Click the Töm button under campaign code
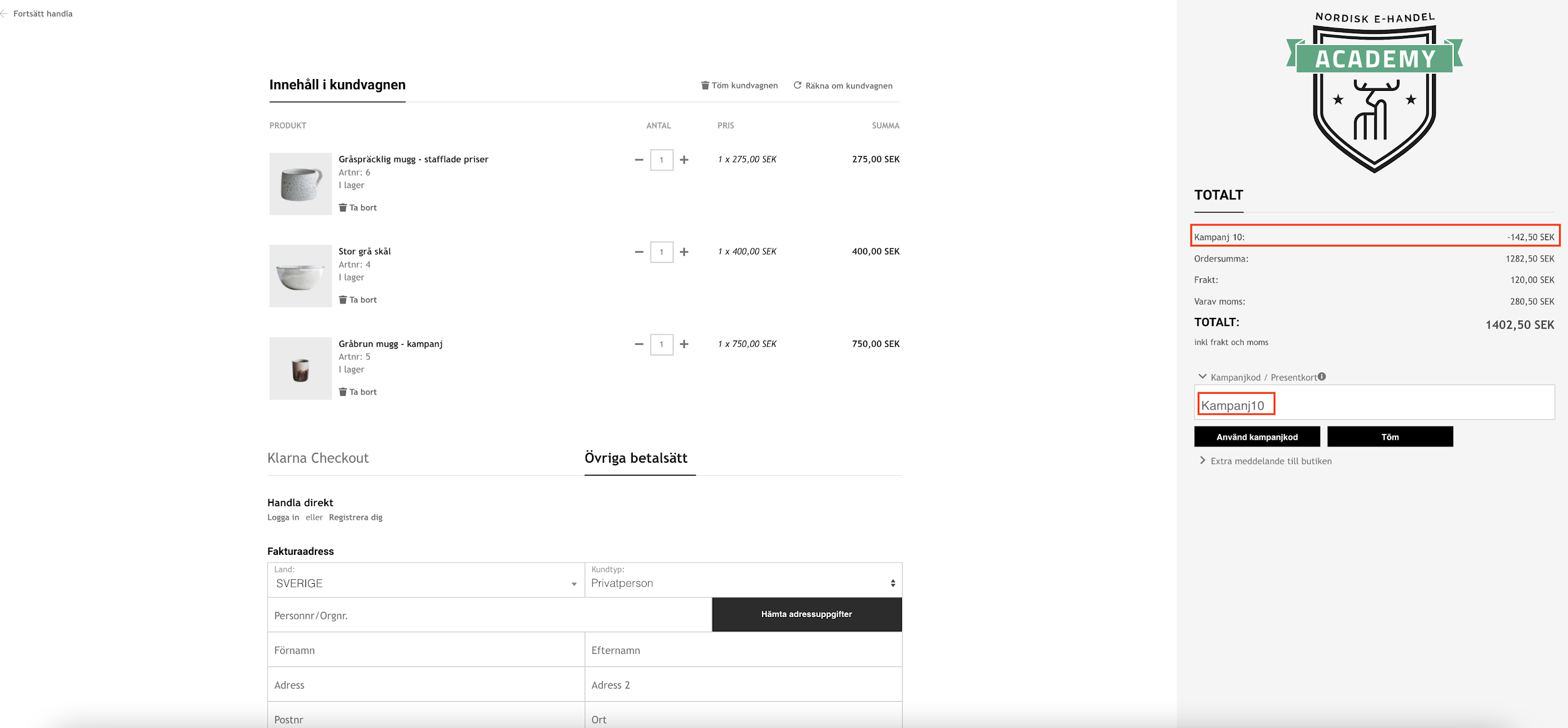The image size is (1568, 728). (x=1390, y=437)
